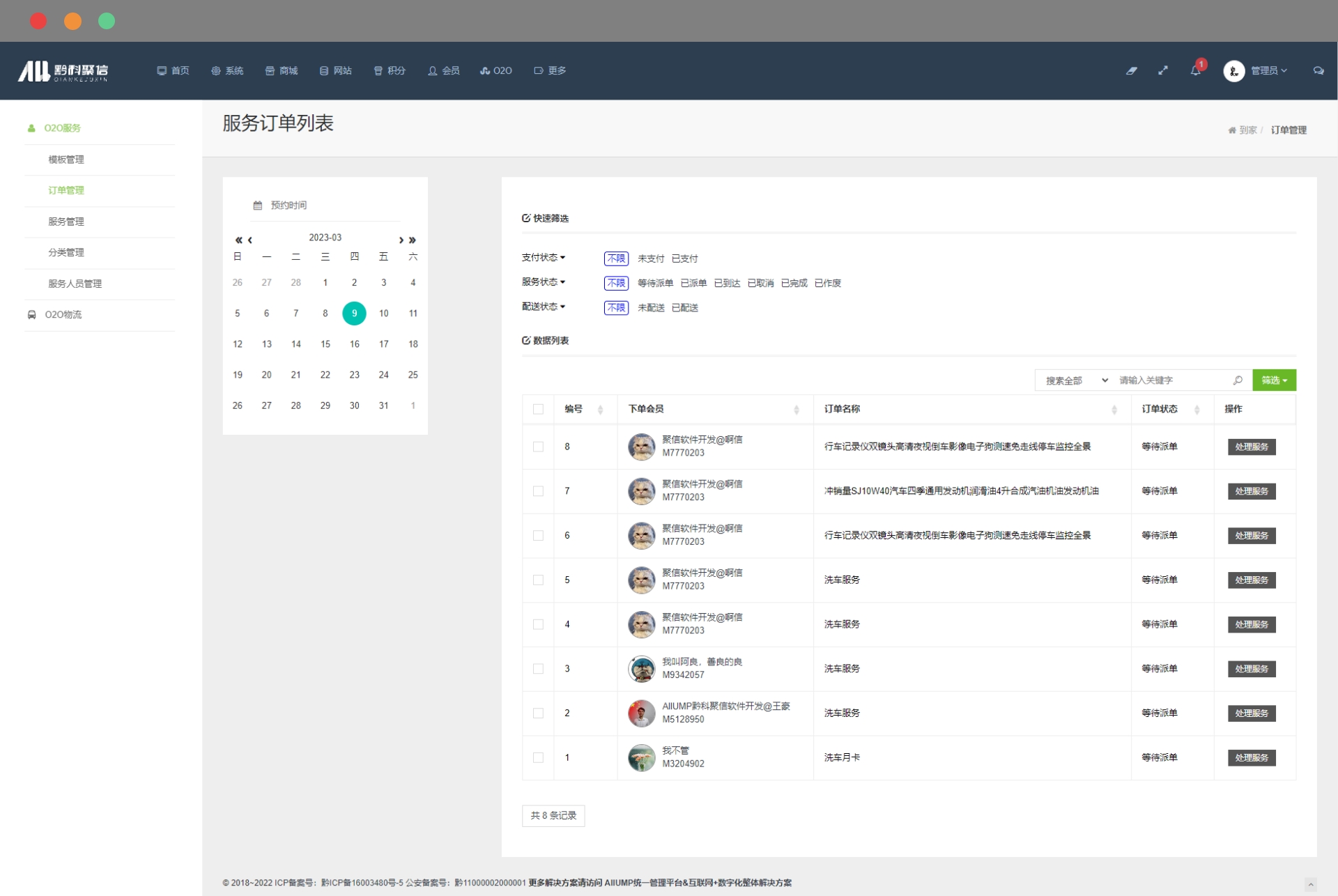Screen dimensions: 1338x896
Task: Click 处理服务 button for order 5
Action: [x=1251, y=580]
